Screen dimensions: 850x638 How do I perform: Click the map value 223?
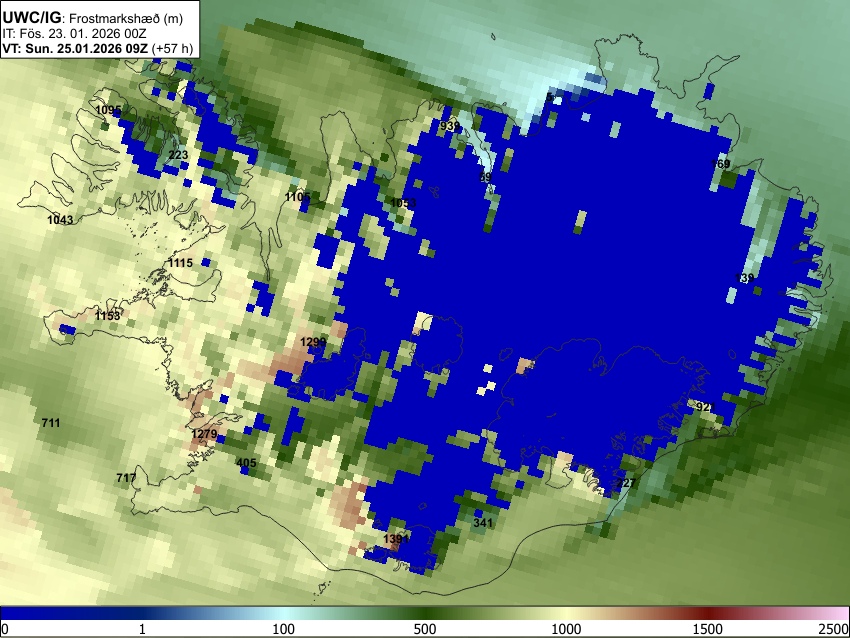point(178,155)
